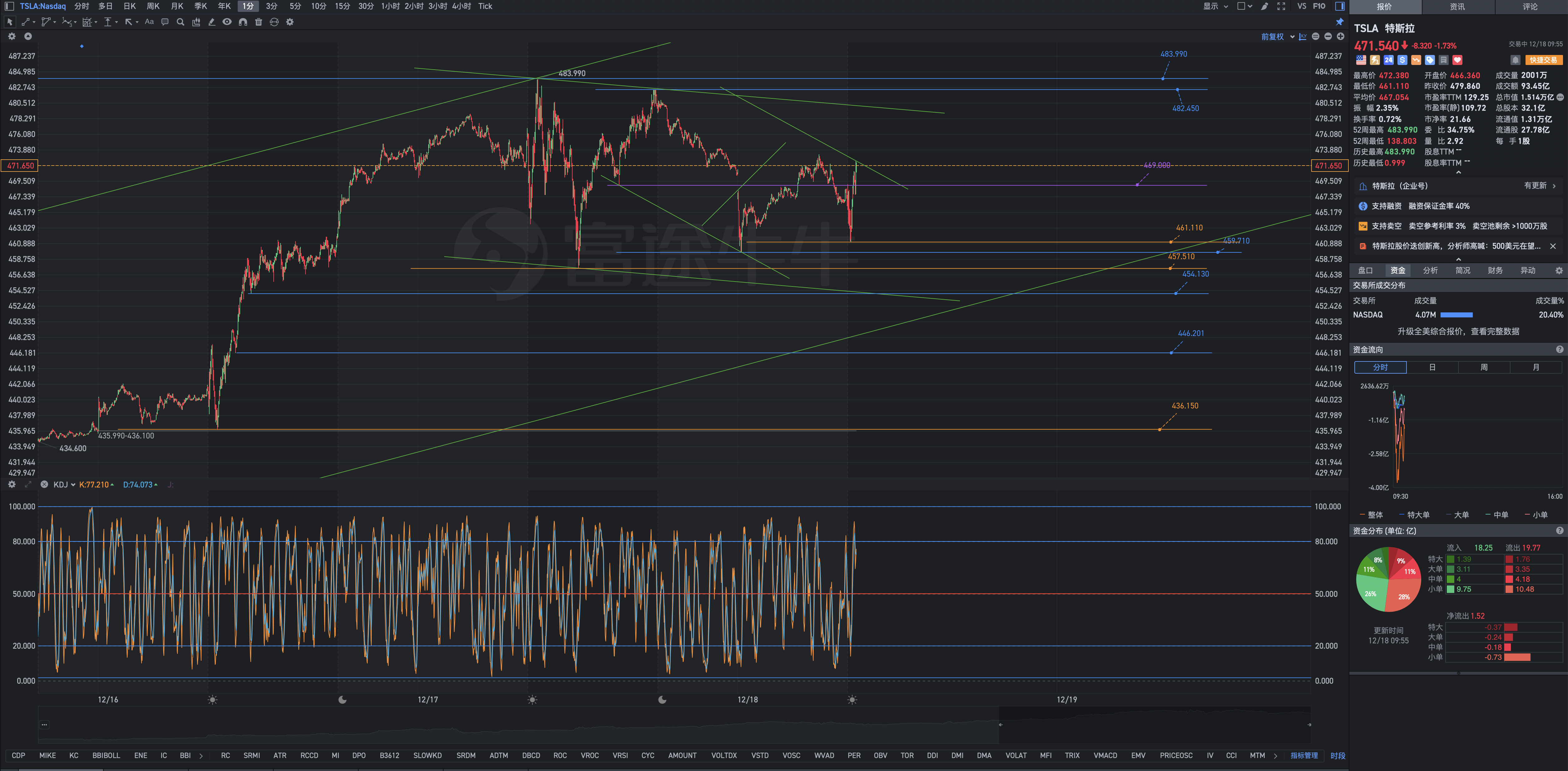Expand the wave count tool dropdown
The image size is (1568, 771).
coord(75,22)
